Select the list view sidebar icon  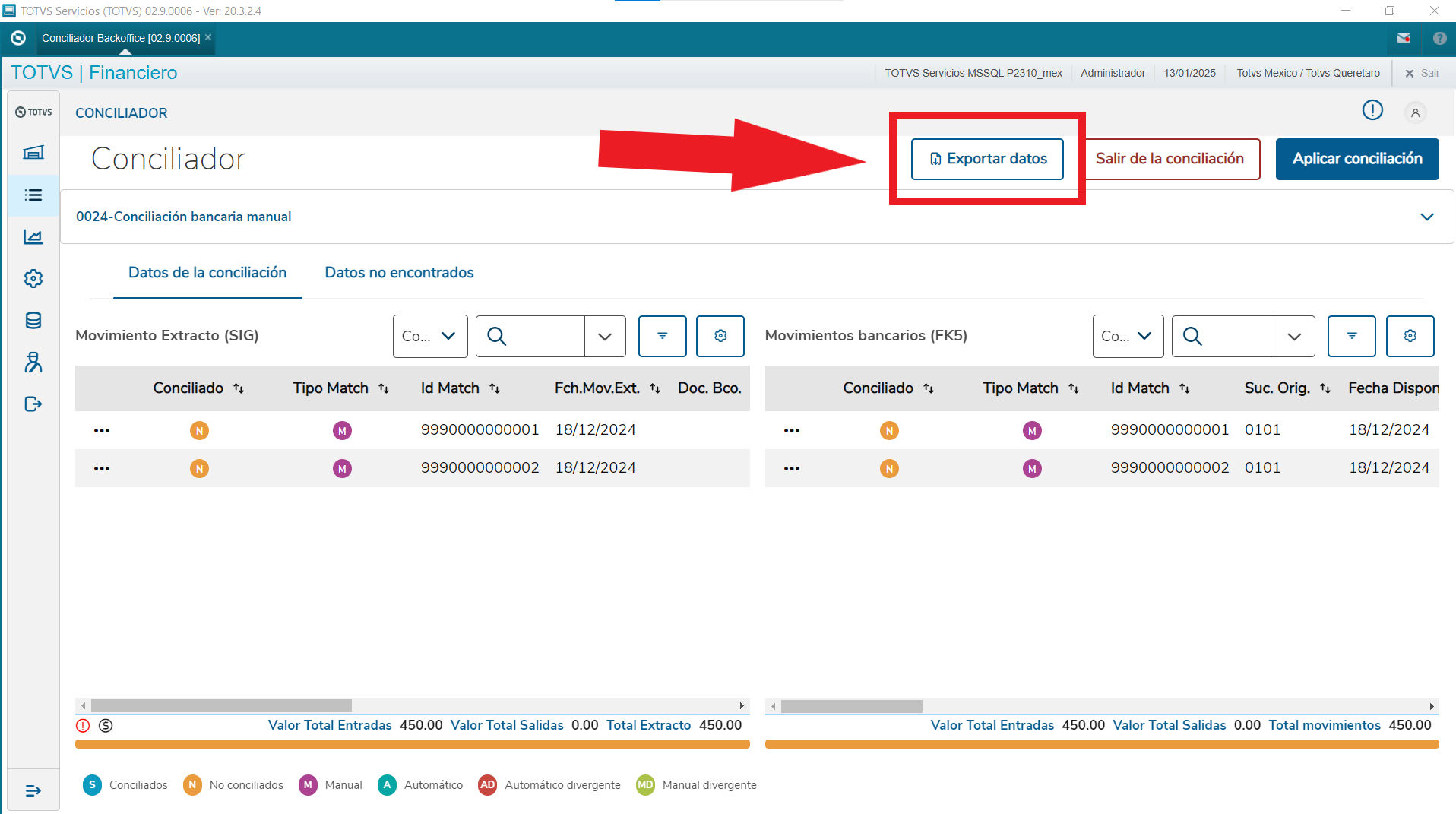click(x=33, y=195)
